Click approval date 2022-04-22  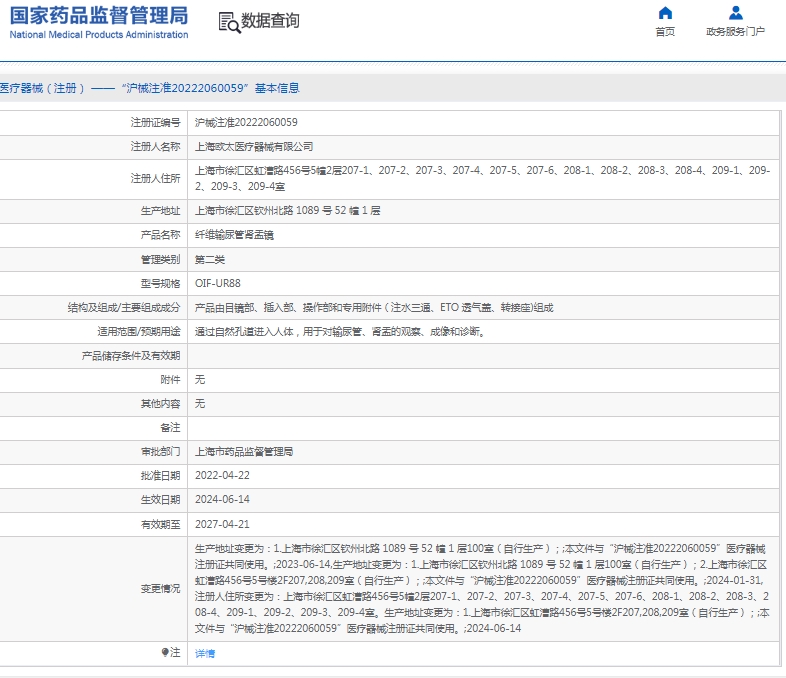tap(222, 476)
